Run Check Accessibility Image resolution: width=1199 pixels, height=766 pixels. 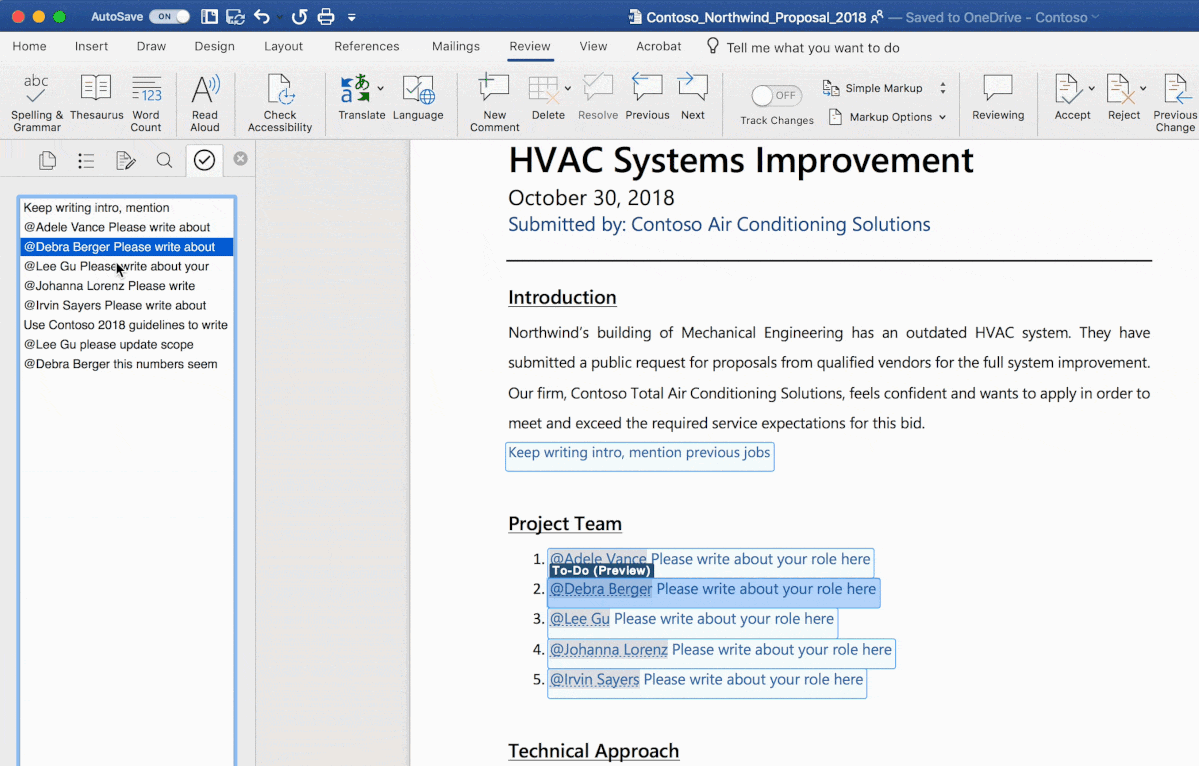pyautogui.click(x=280, y=103)
